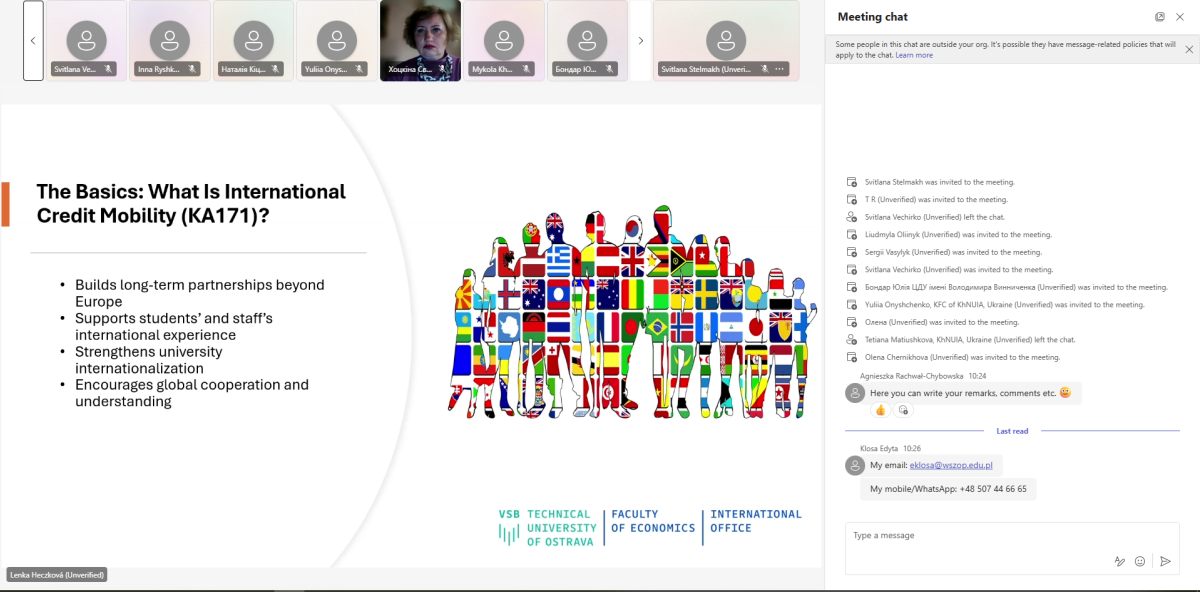Screen dimensions: 1200x592
Task: Open message formatting options icon
Action: click(1120, 562)
